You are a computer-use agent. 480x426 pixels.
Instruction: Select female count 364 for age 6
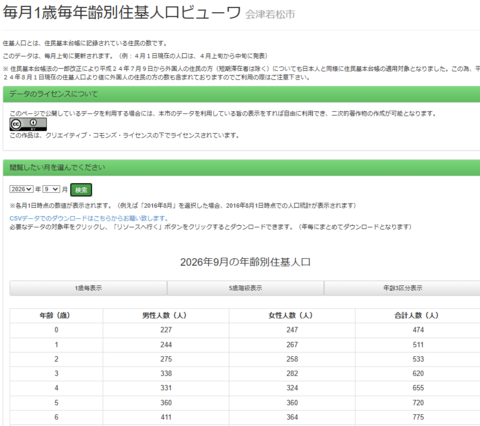292,417
